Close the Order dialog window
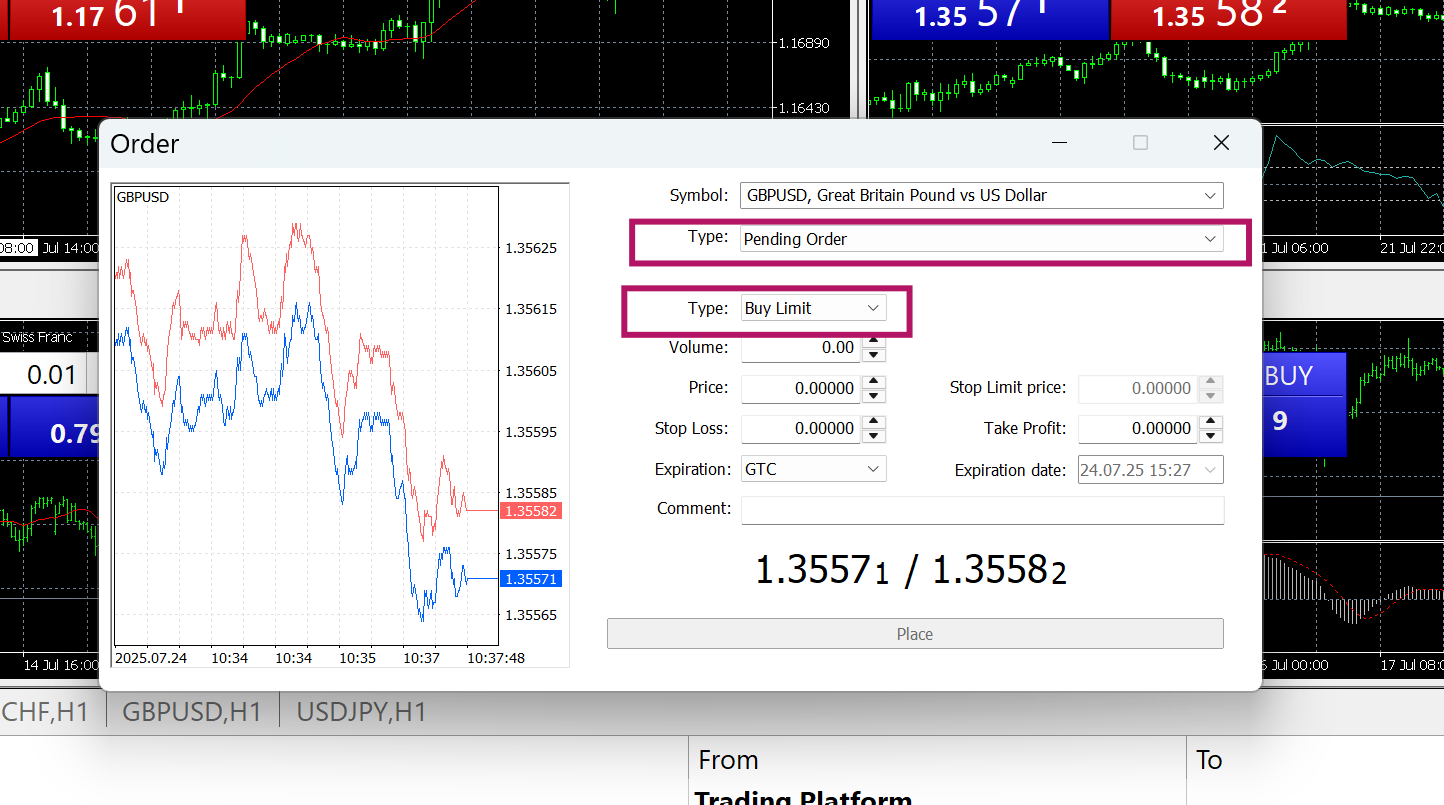Screen dimensions: 1444x805 tap(1221, 143)
